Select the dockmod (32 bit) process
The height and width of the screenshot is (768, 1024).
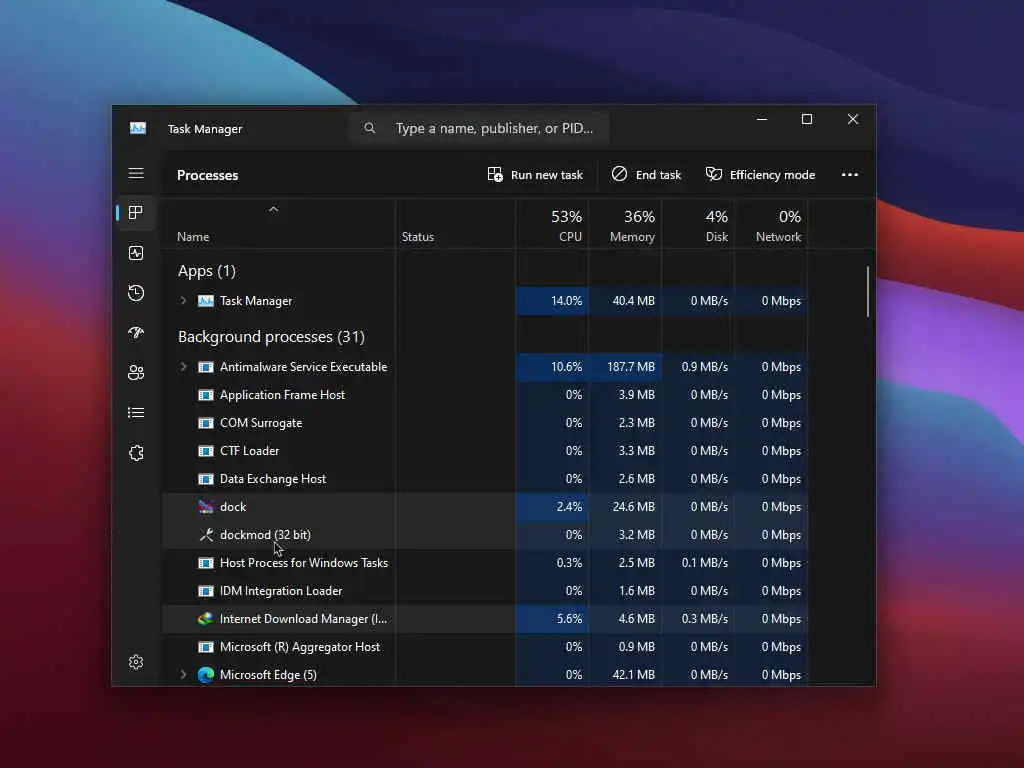point(485,535)
